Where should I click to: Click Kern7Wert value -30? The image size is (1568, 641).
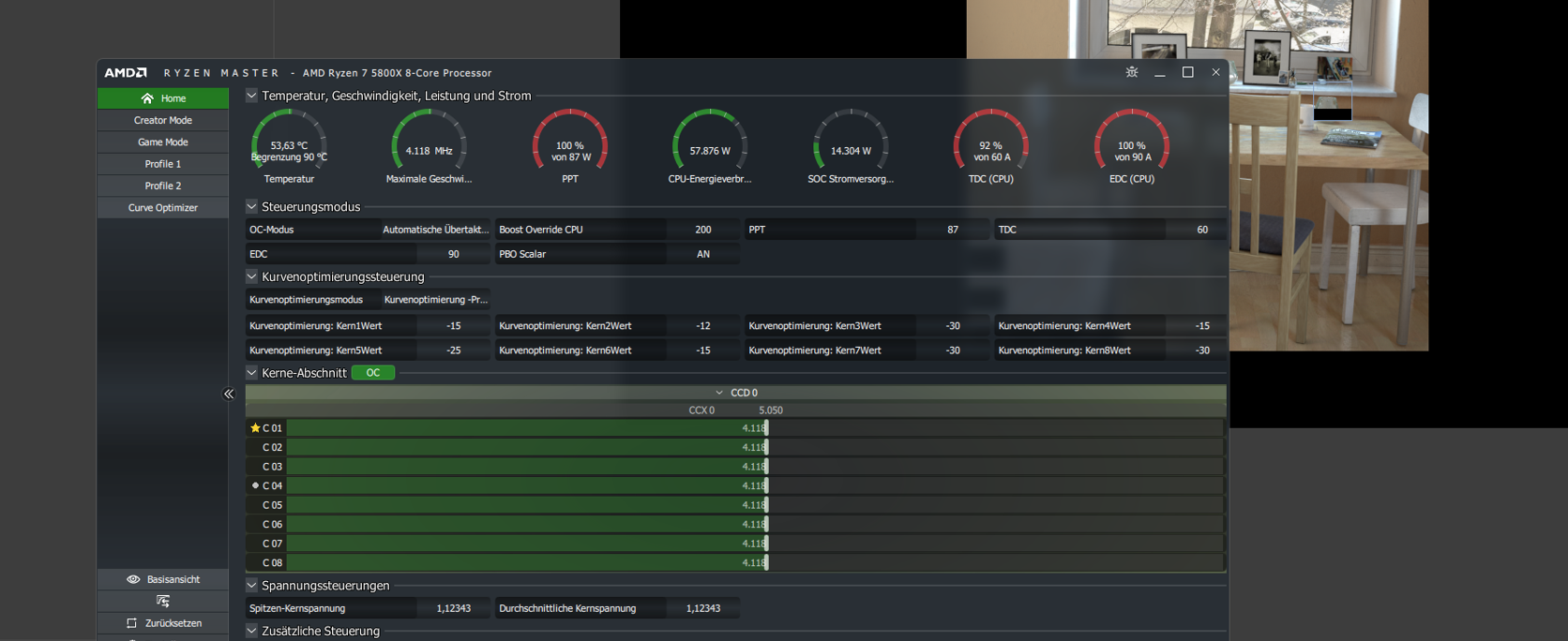(x=953, y=350)
